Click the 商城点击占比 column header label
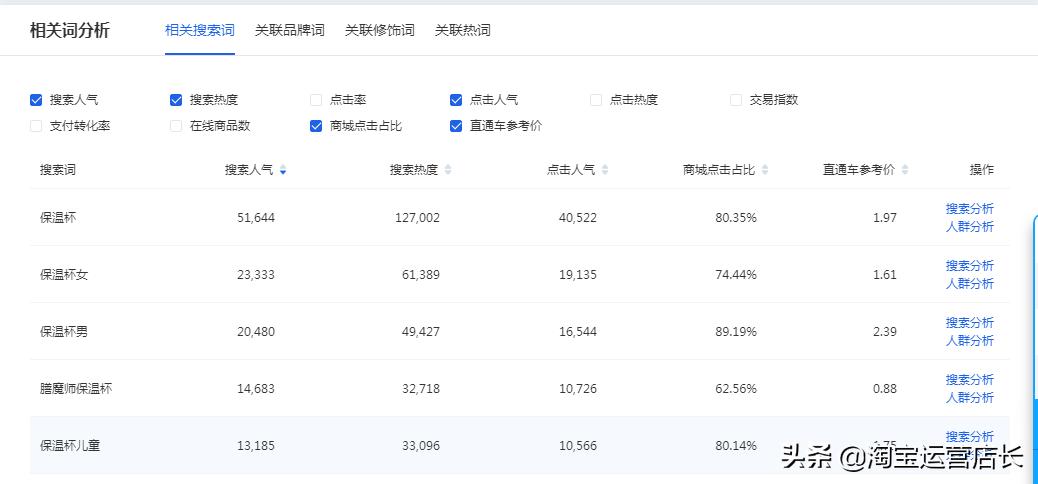The width and height of the screenshot is (1038, 484). (719, 170)
